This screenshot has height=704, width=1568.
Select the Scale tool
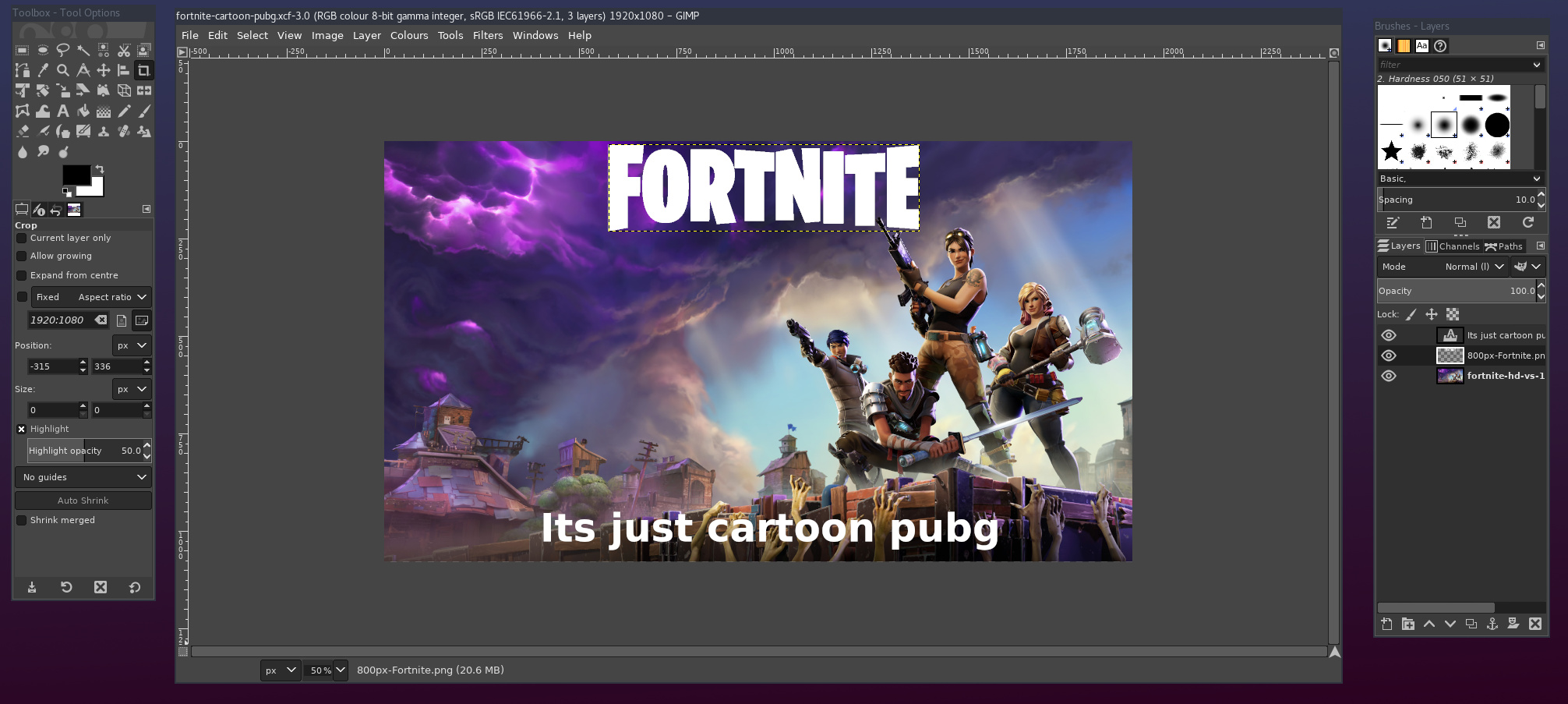click(63, 91)
